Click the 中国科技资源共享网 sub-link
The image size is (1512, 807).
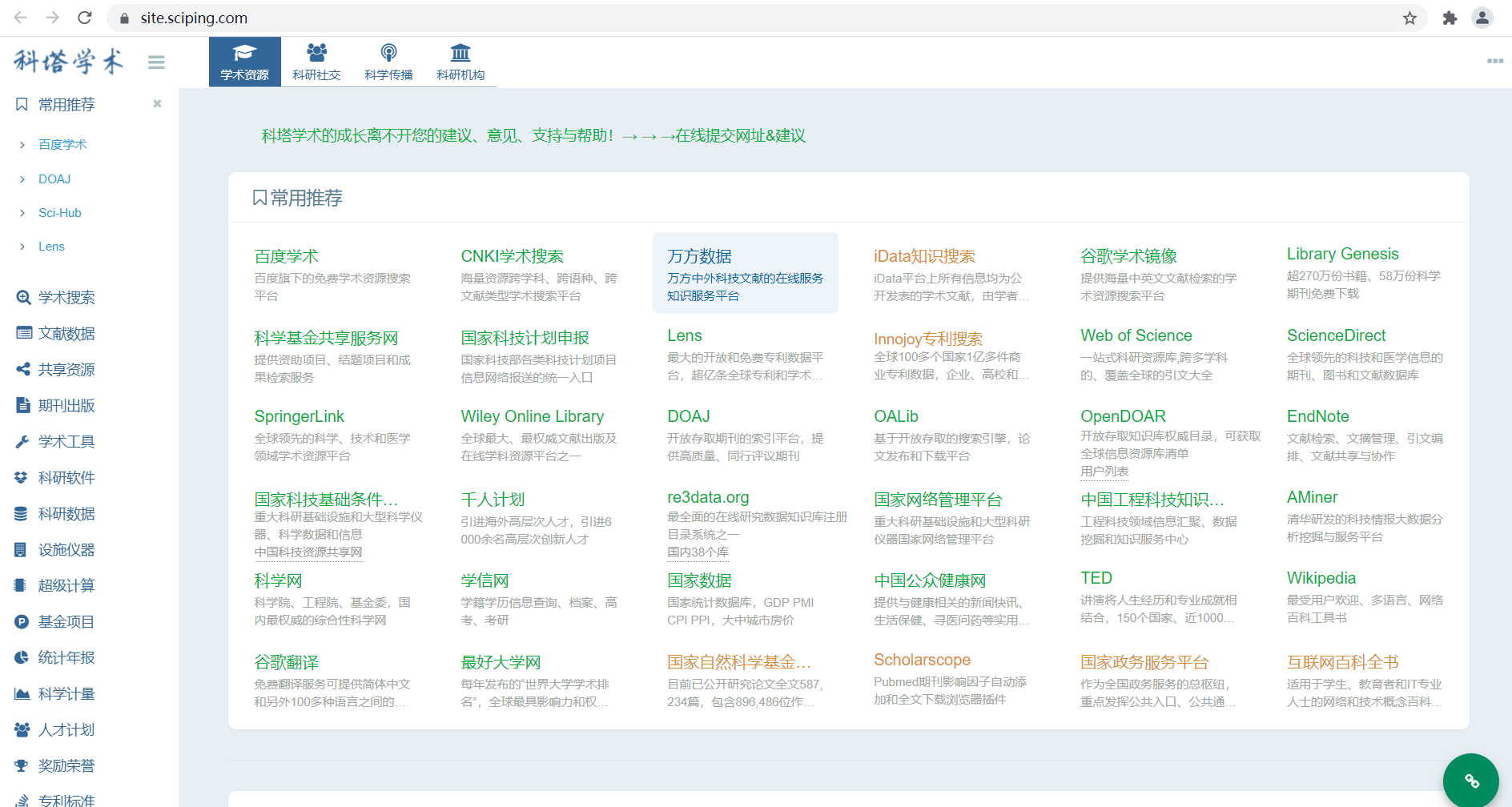pos(308,552)
